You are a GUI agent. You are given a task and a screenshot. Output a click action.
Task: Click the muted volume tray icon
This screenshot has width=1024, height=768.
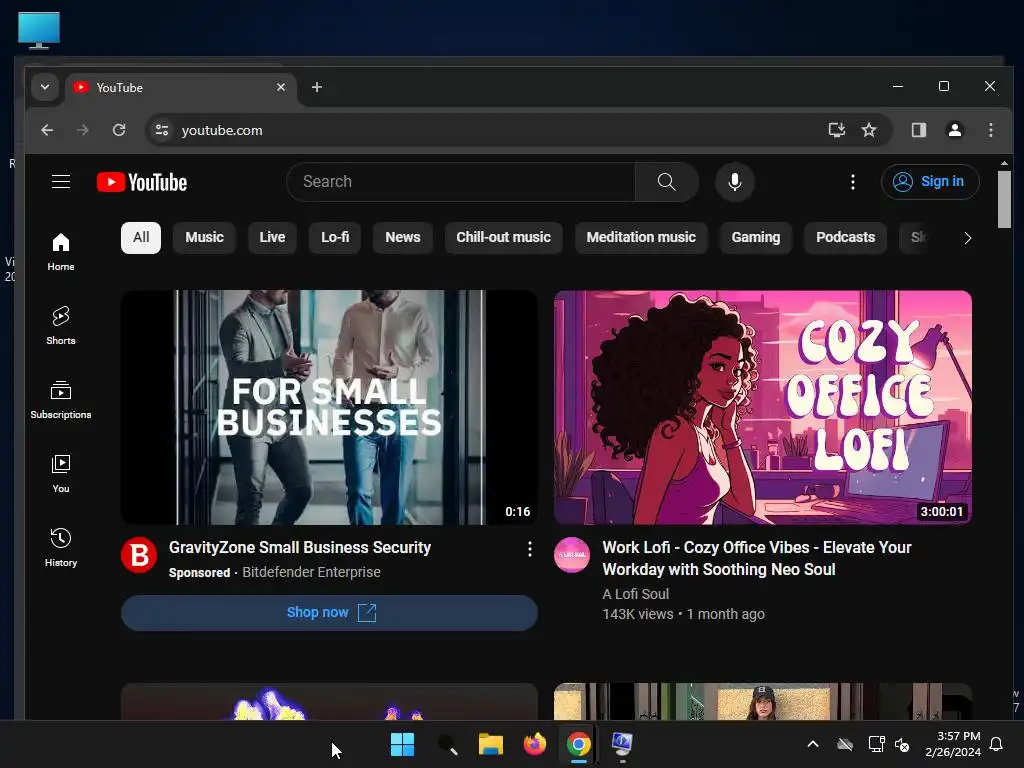(x=902, y=744)
